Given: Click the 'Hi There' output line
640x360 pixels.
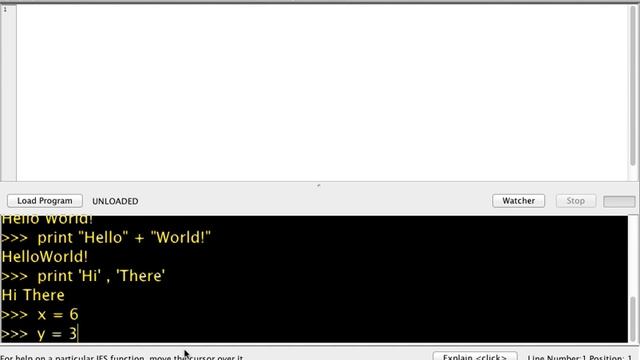Looking at the screenshot, I should click(x=33, y=295).
